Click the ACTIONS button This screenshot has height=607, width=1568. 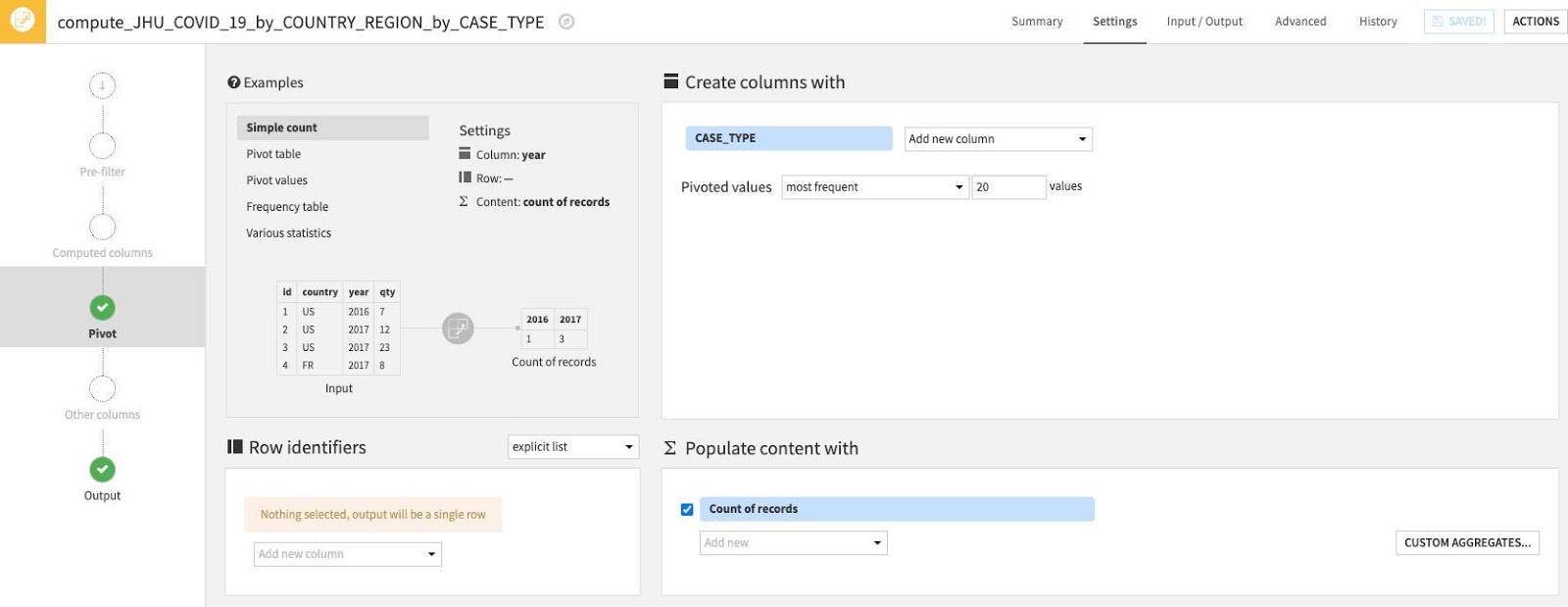coord(1535,22)
